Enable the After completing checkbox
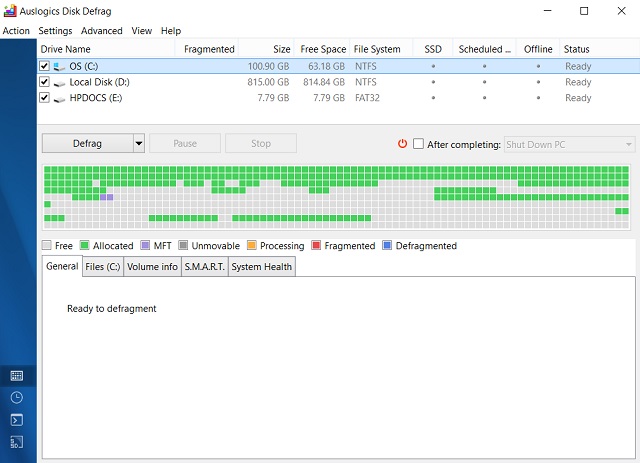Viewport: 640px width, 463px height. (x=418, y=144)
